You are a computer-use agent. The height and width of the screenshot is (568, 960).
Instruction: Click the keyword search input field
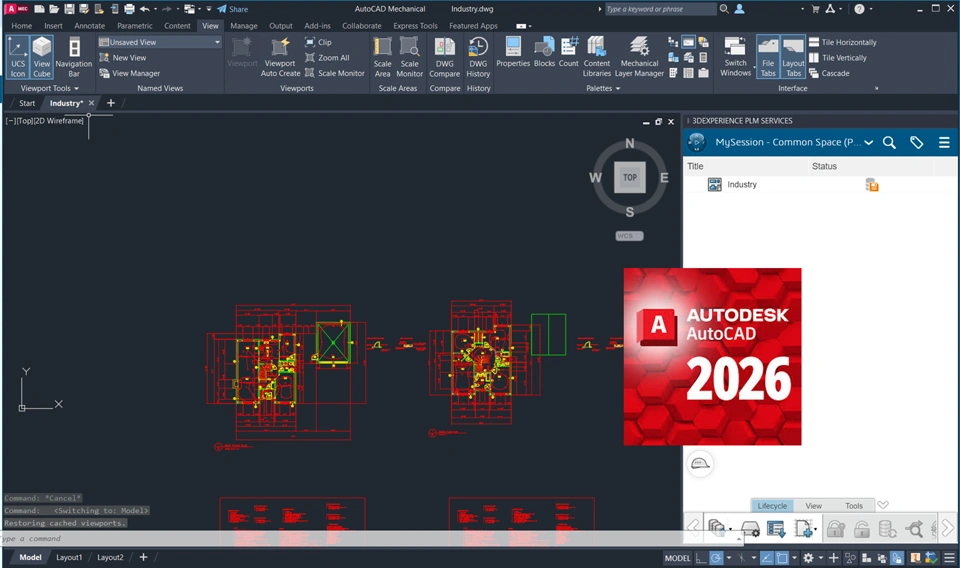(x=660, y=9)
